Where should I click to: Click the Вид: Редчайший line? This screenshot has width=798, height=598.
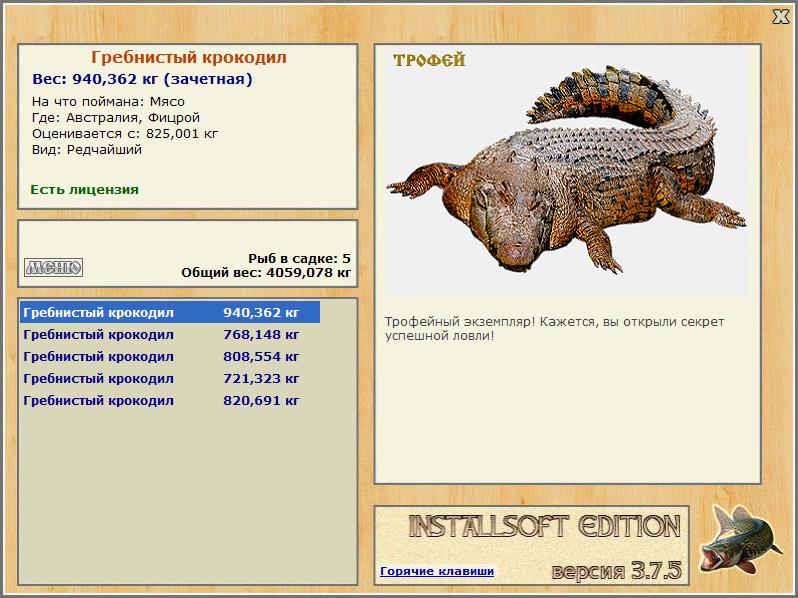pyautogui.click(x=87, y=149)
